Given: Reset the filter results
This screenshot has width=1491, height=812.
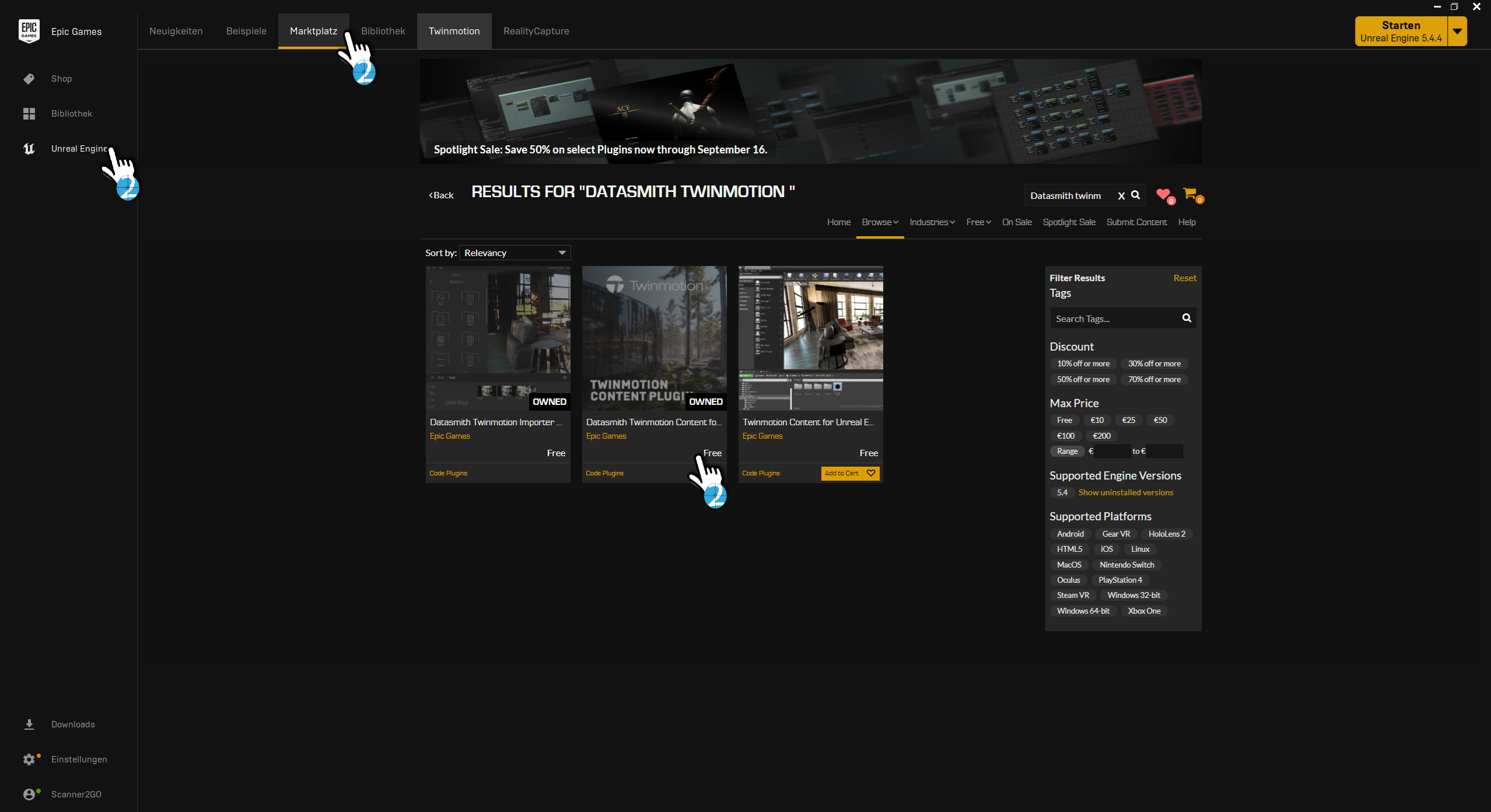Looking at the screenshot, I should 1185,278.
